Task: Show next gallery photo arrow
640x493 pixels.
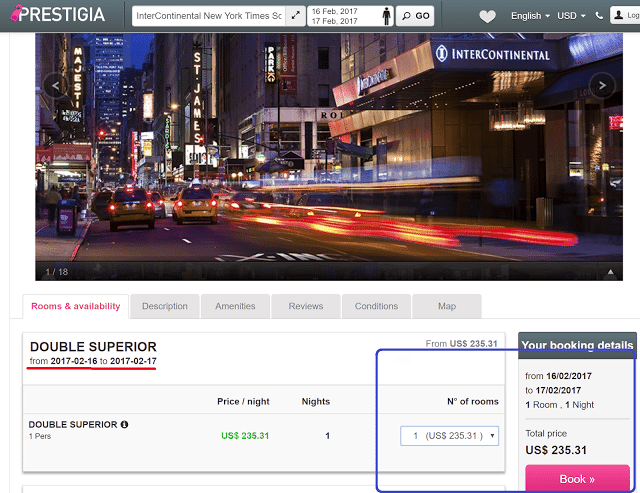Action: click(602, 85)
